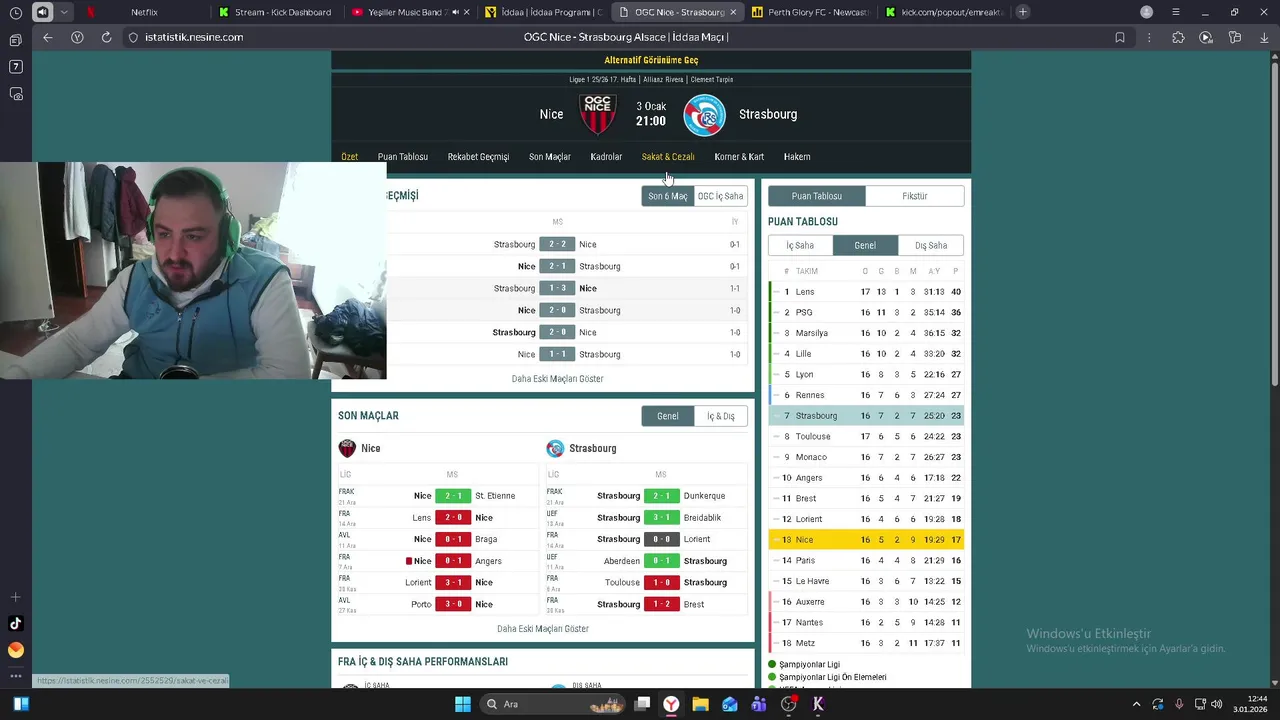Viewport: 1280px width, 720px height.
Task: Open Kadrolar menu item
Action: (x=606, y=157)
